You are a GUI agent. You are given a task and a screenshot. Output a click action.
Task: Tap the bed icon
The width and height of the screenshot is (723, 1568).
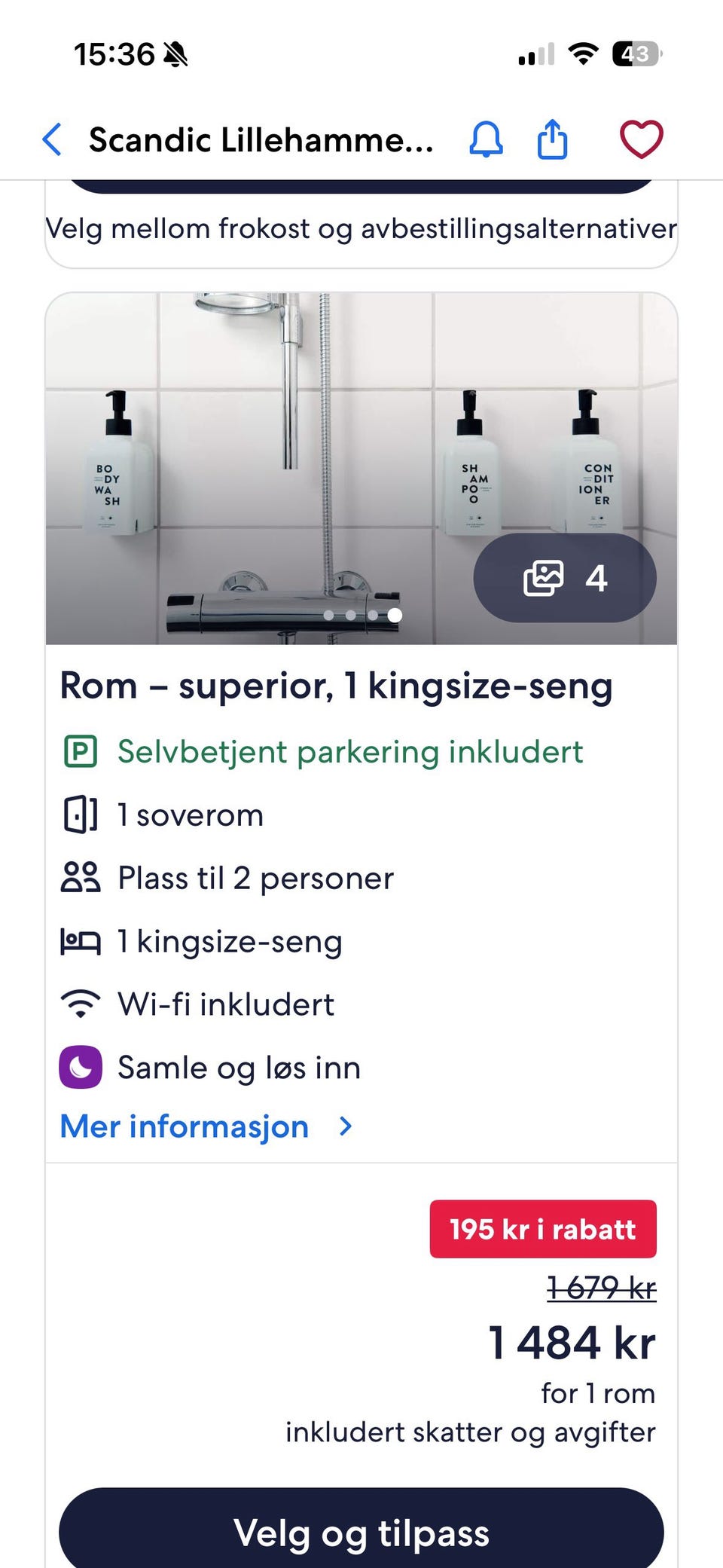(x=81, y=942)
